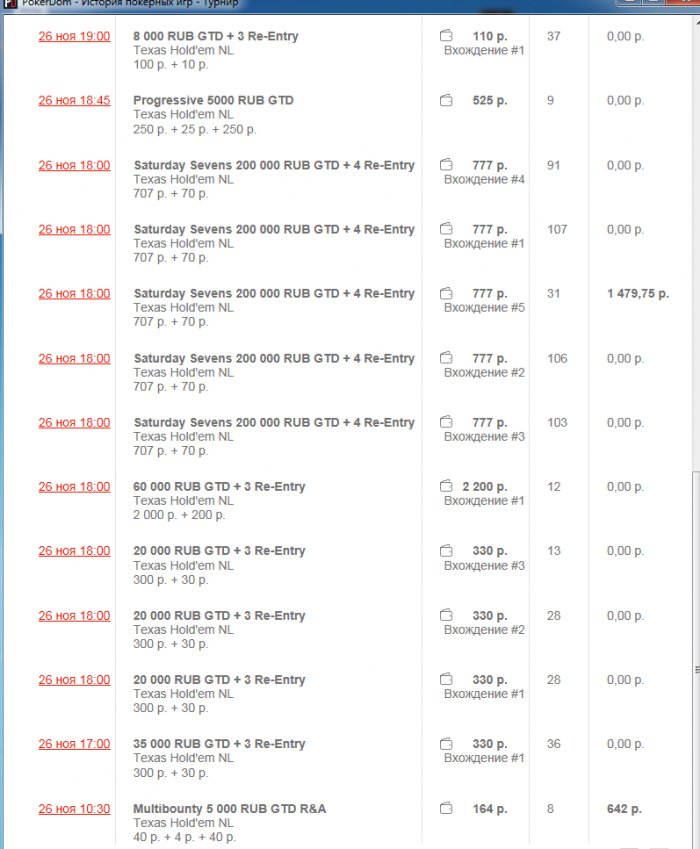Viewport: 700px width, 849px height.
Task: Click wallet icon beside 164 р. buy-in
Action: (446, 809)
